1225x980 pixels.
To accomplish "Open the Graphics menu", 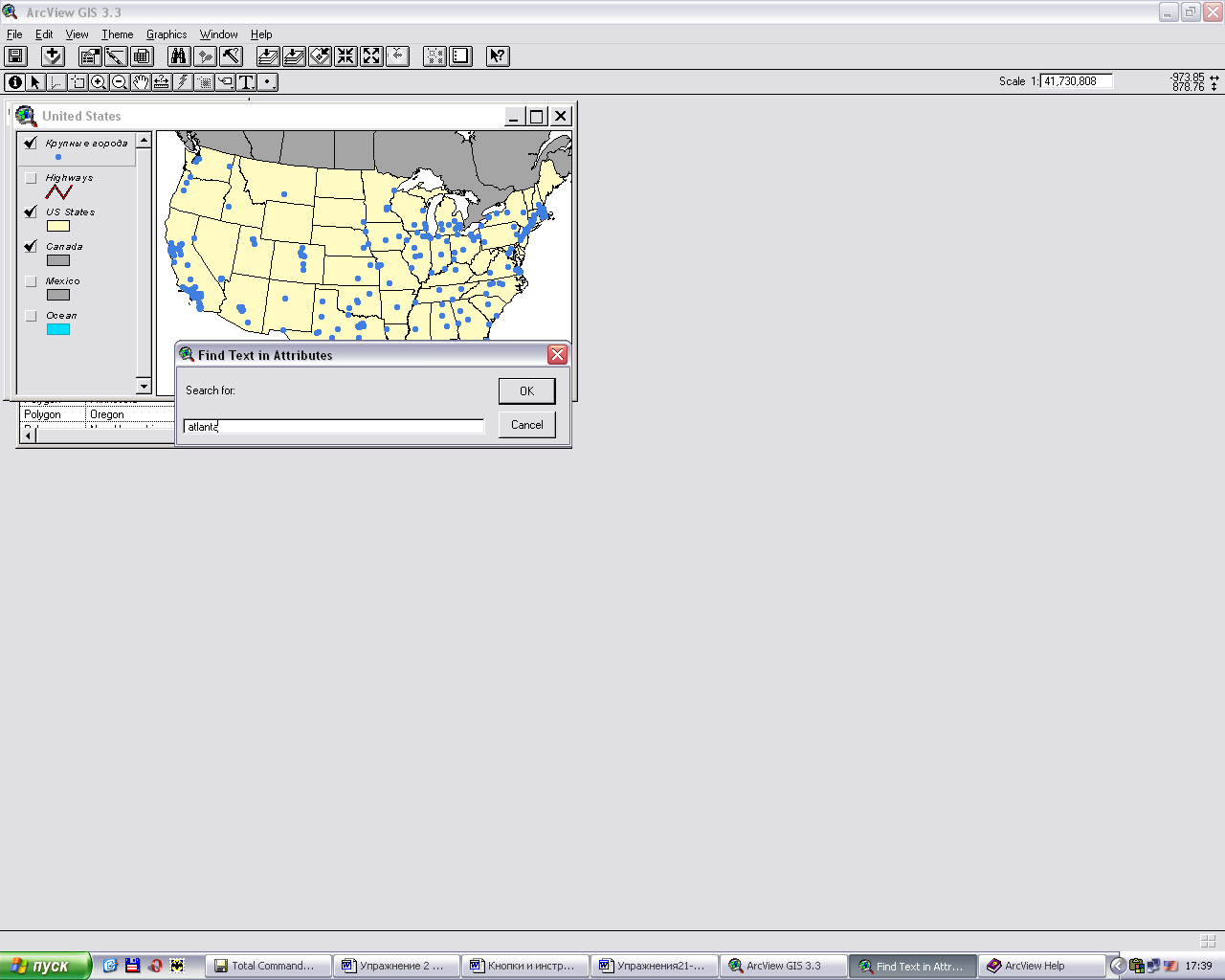I will tap(167, 34).
